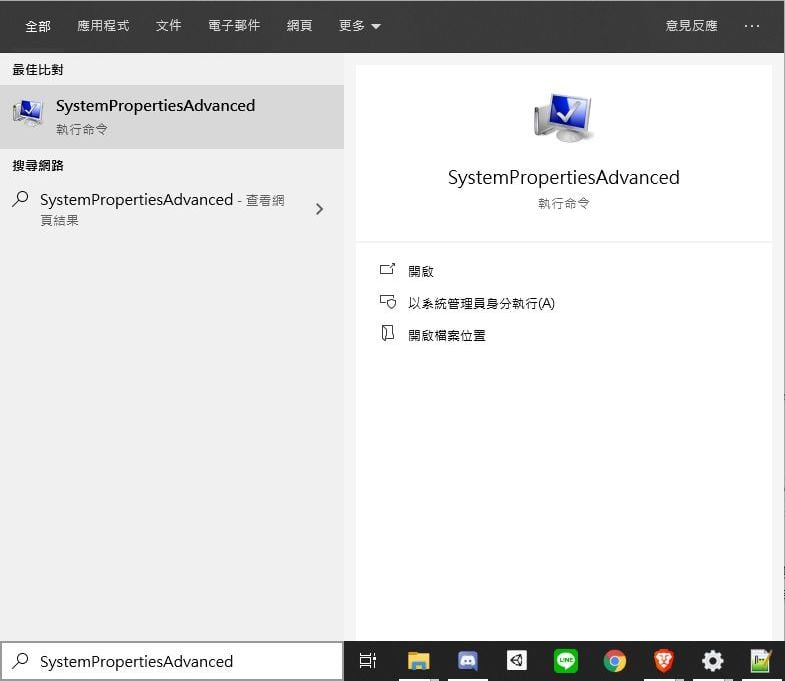Choose 以系統管理員身分執行(A)
The image size is (785, 681).
(481, 303)
